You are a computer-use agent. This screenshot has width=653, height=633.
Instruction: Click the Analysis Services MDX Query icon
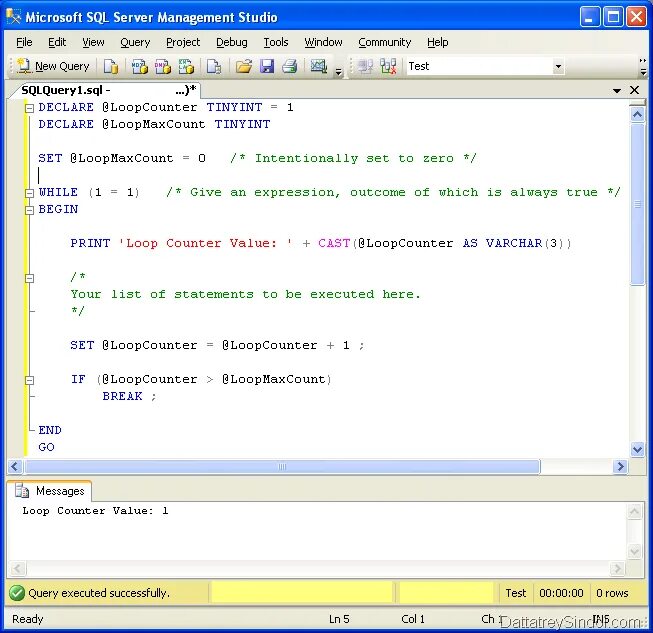(140, 66)
